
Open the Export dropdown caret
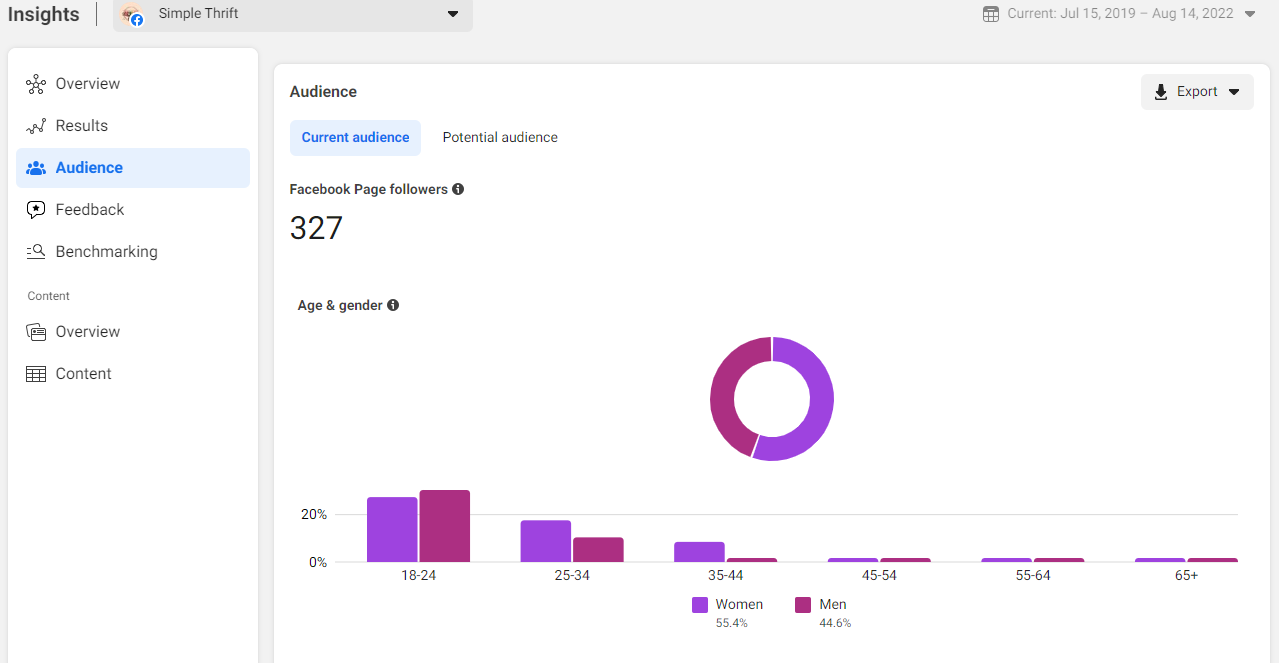point(1234,92)
